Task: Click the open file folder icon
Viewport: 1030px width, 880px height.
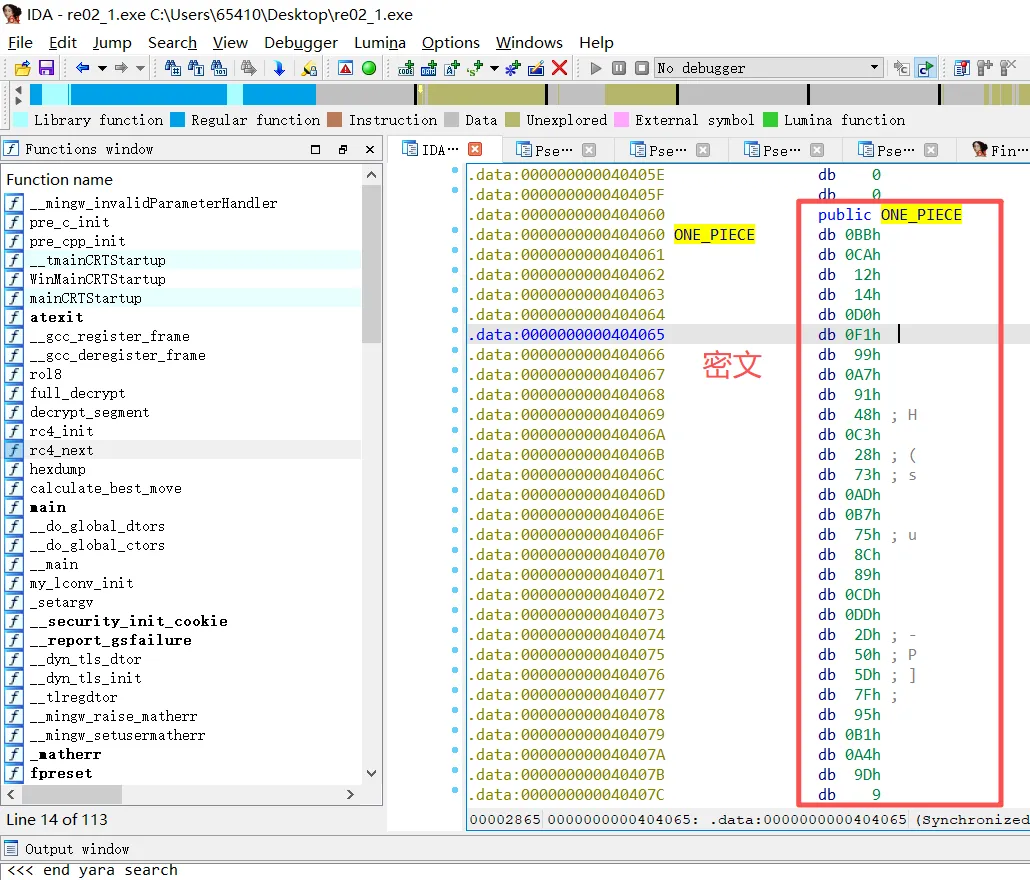Action: point(22,68)
